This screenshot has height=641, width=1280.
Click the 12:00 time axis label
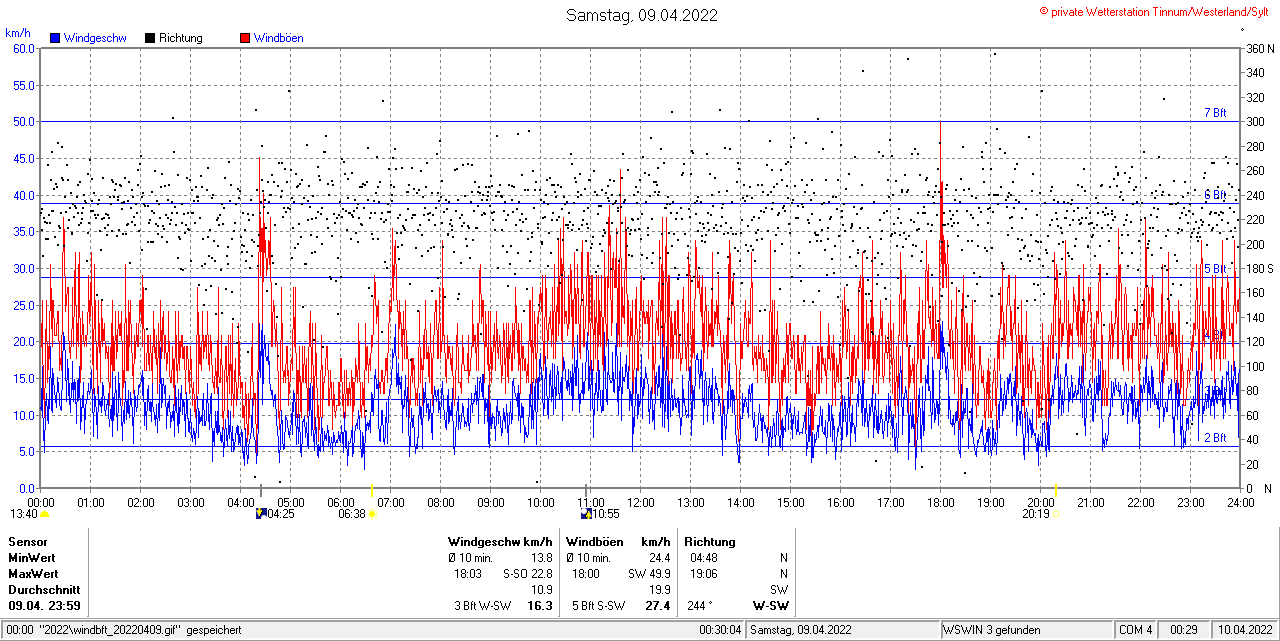(x=641, y=502)
